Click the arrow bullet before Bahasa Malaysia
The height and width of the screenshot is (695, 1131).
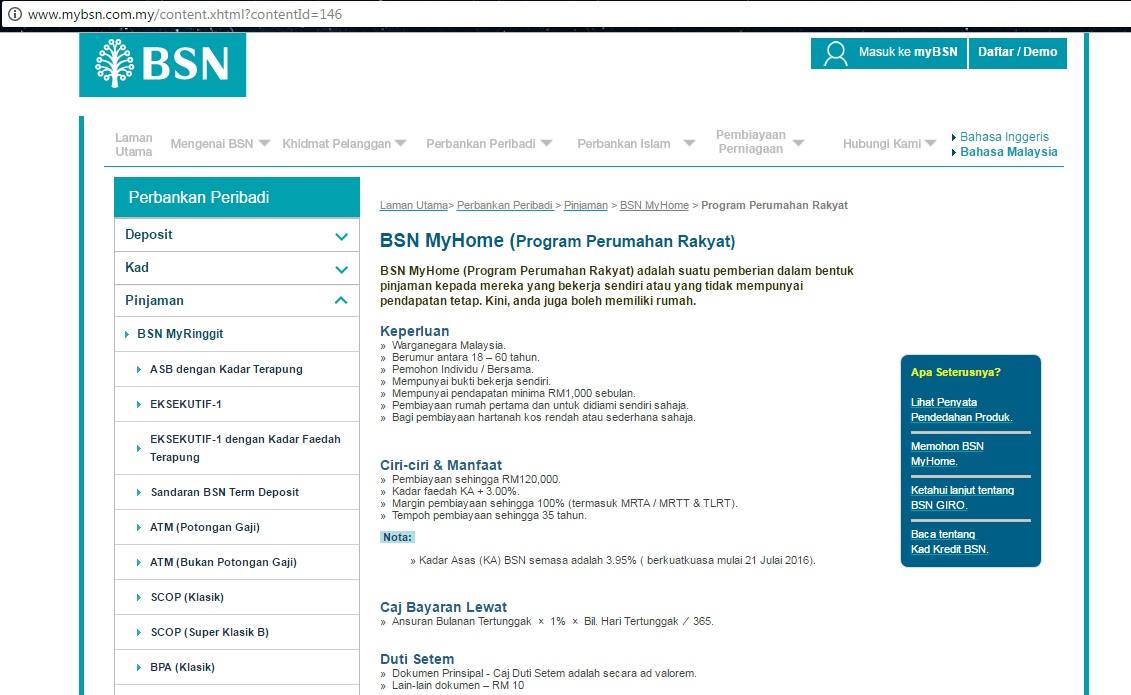[x=954, y=152]
